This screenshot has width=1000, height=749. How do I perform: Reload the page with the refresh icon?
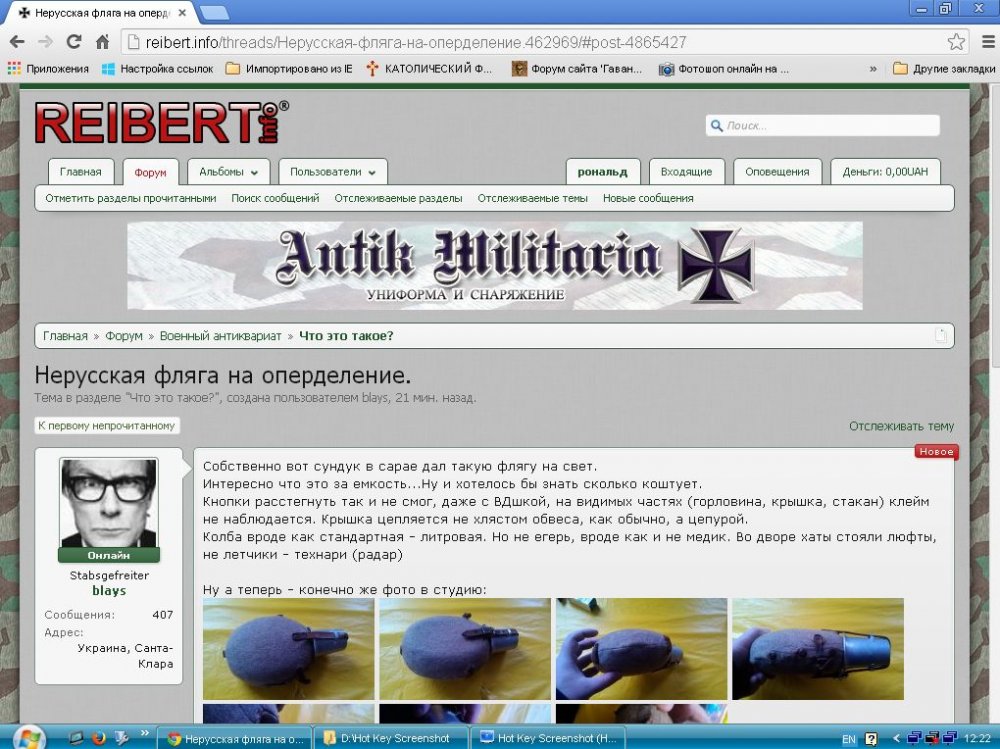coord(74,42)
